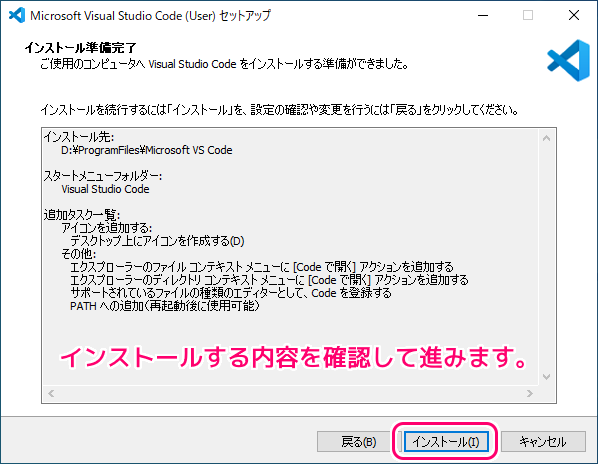This screenshot has width=598, height=464.
Task: Click the VS Code icon in the title bar
Action: 17,15
